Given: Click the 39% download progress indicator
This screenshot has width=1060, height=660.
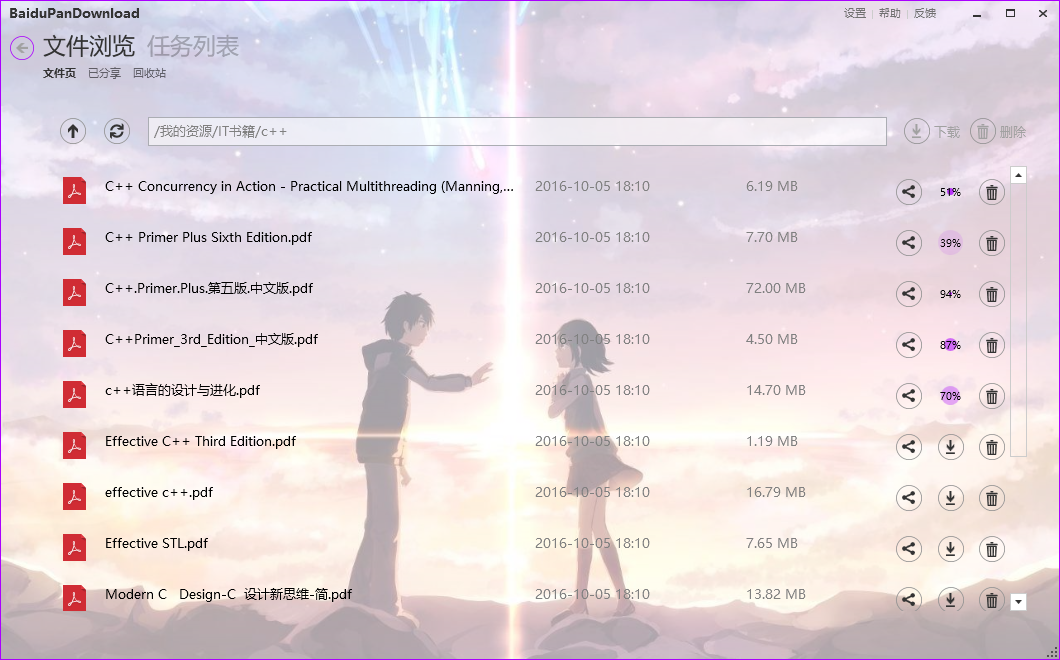Looking at the screenshot, I should pyautogui.click(x=950, y=243).
